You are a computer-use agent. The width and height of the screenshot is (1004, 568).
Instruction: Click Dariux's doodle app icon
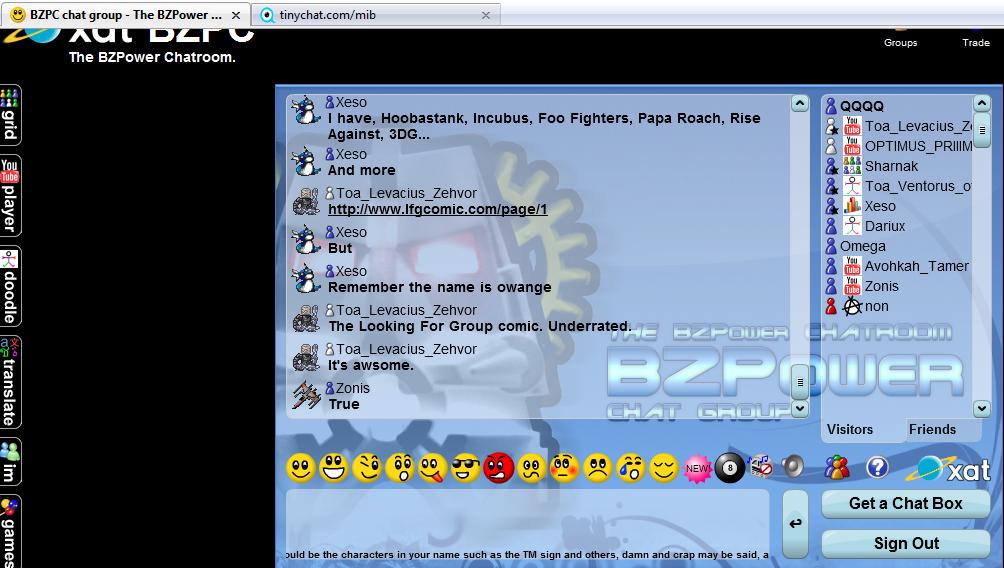pyautogui.click(x=852, y=225)
